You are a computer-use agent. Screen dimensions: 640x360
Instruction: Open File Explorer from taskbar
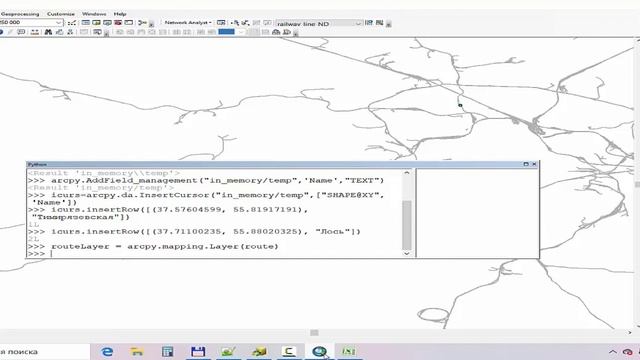tap(137, 351)
